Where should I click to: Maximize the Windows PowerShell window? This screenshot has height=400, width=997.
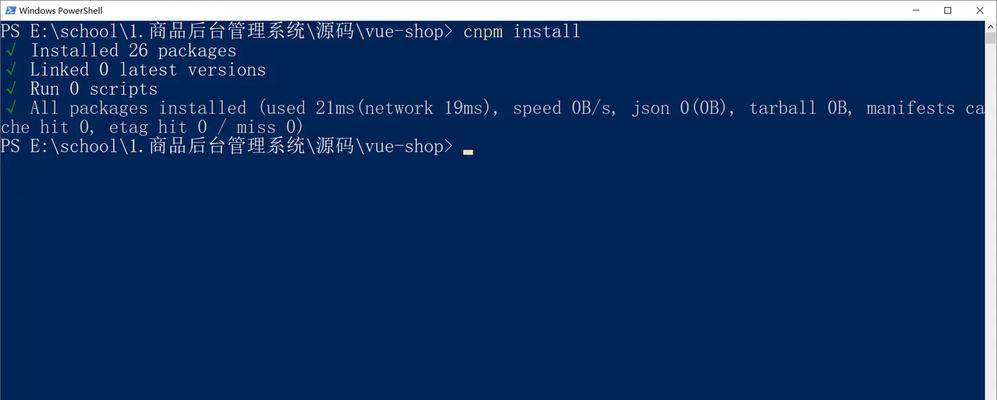click(x=947, y=10)
